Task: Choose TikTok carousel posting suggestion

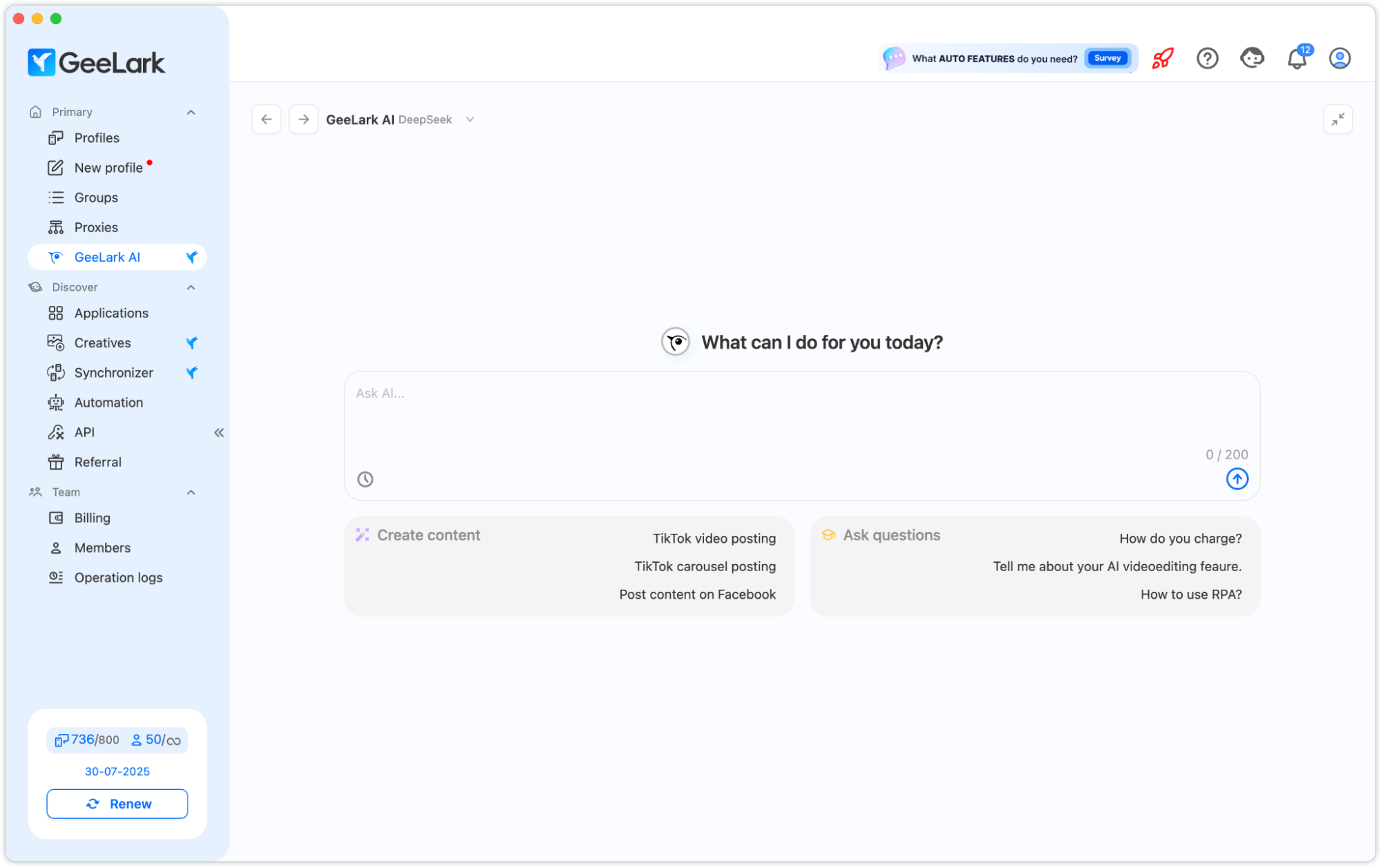Action: click(705, 566)
